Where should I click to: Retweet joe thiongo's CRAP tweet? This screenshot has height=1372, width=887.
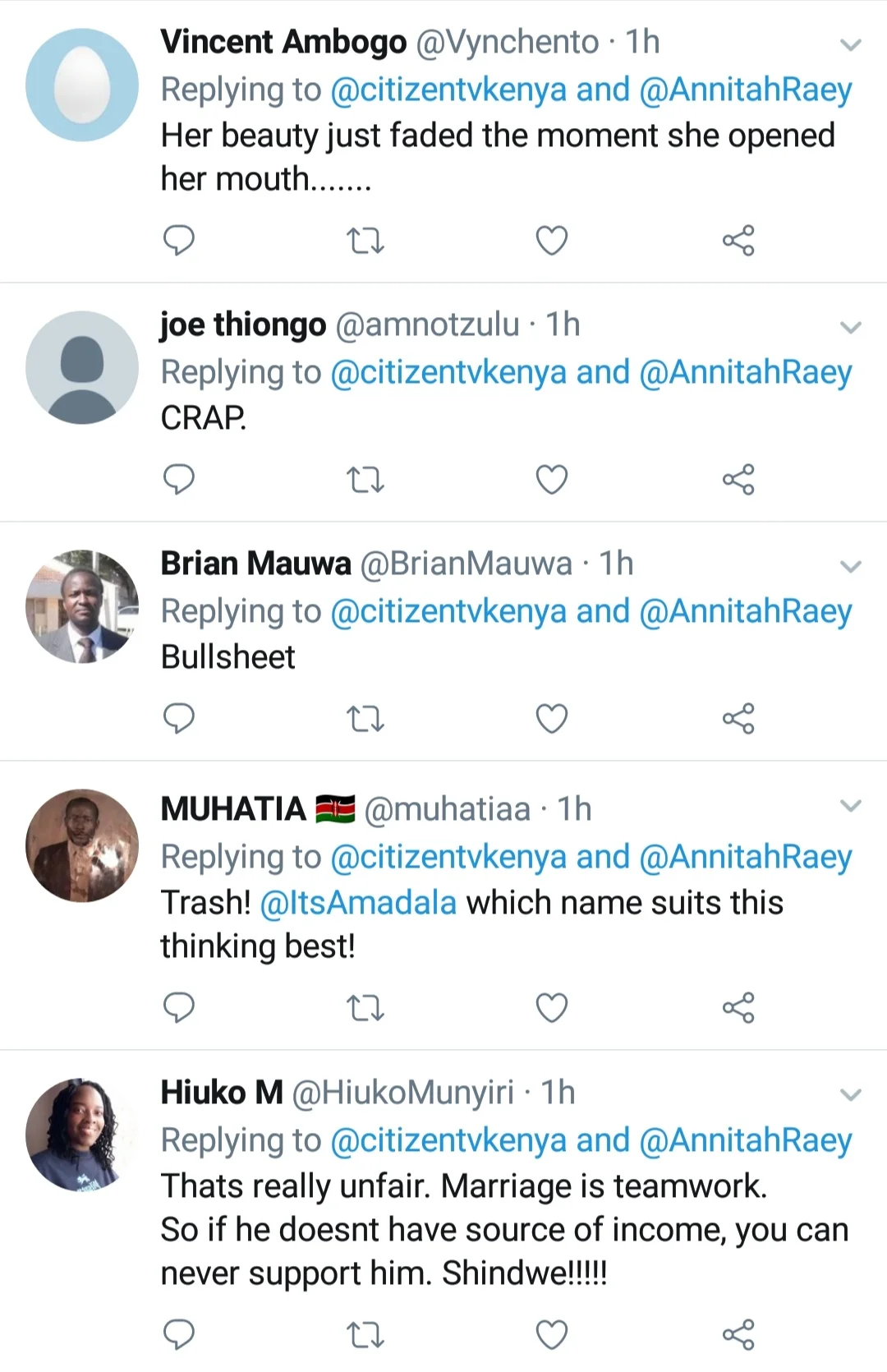pos(365,480)
